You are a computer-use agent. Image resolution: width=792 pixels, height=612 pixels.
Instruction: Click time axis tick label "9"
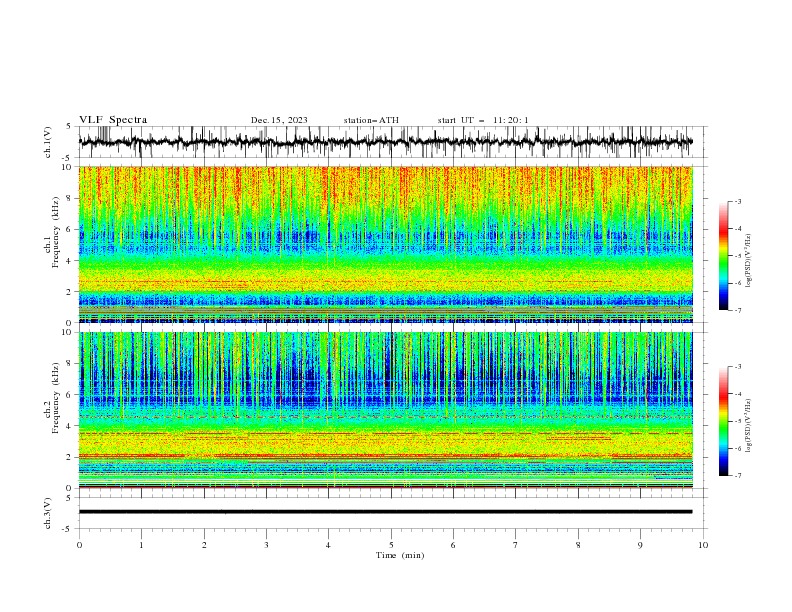pos(640,545)
